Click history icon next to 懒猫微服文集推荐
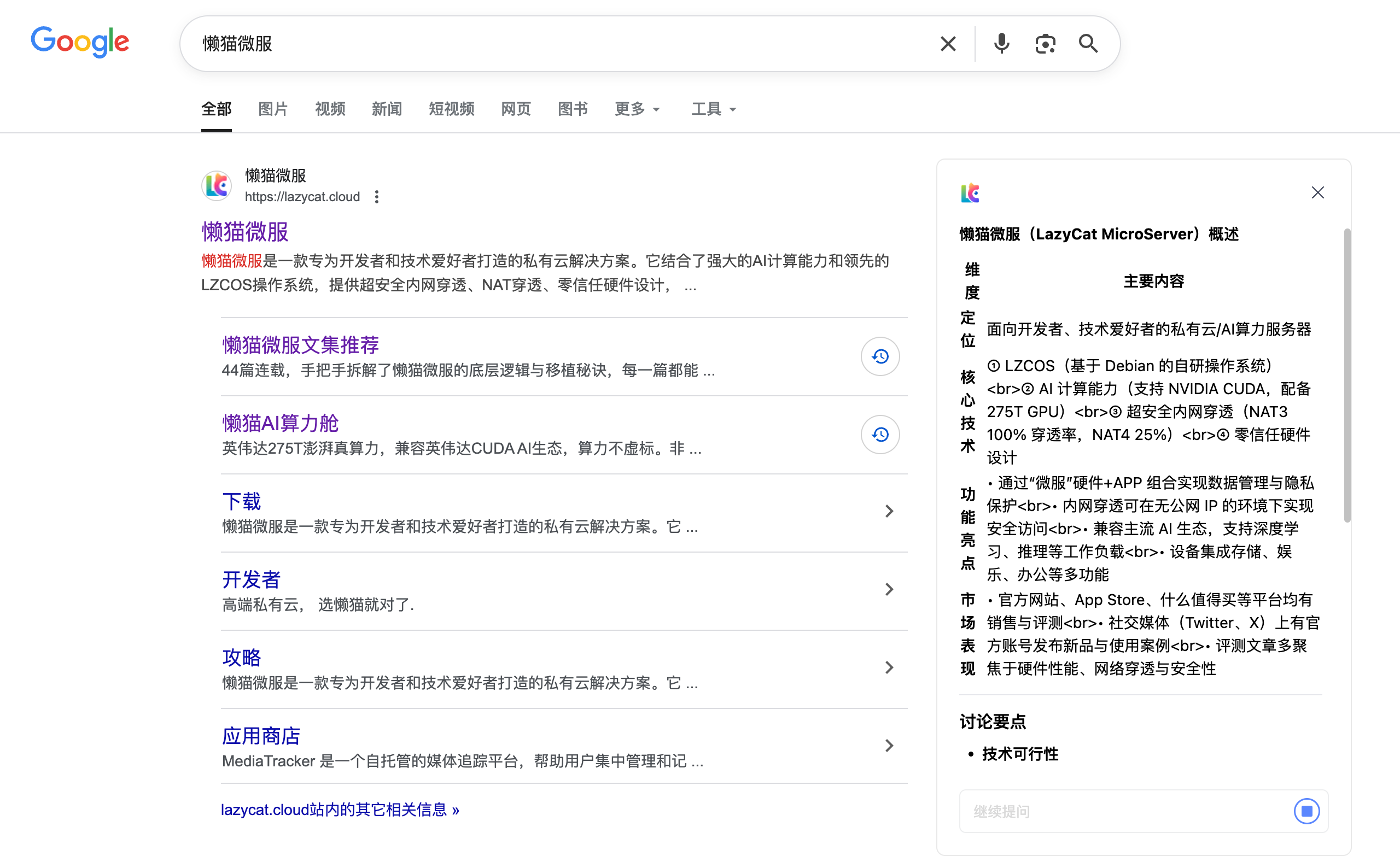 [879, 356]
